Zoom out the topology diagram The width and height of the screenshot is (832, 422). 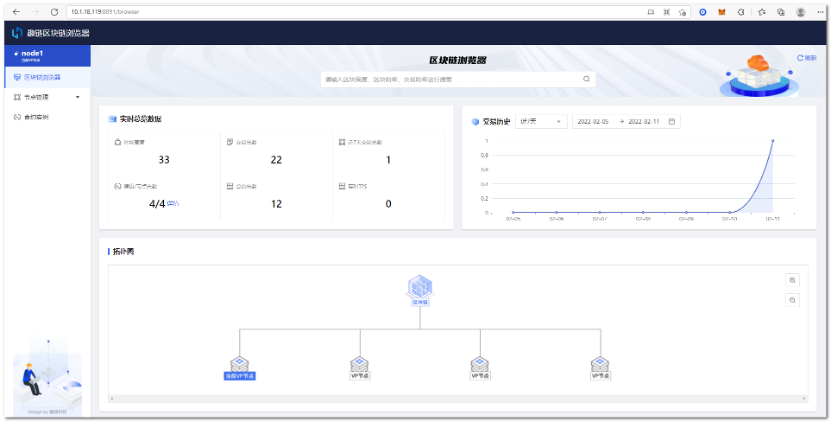(792, 300)
